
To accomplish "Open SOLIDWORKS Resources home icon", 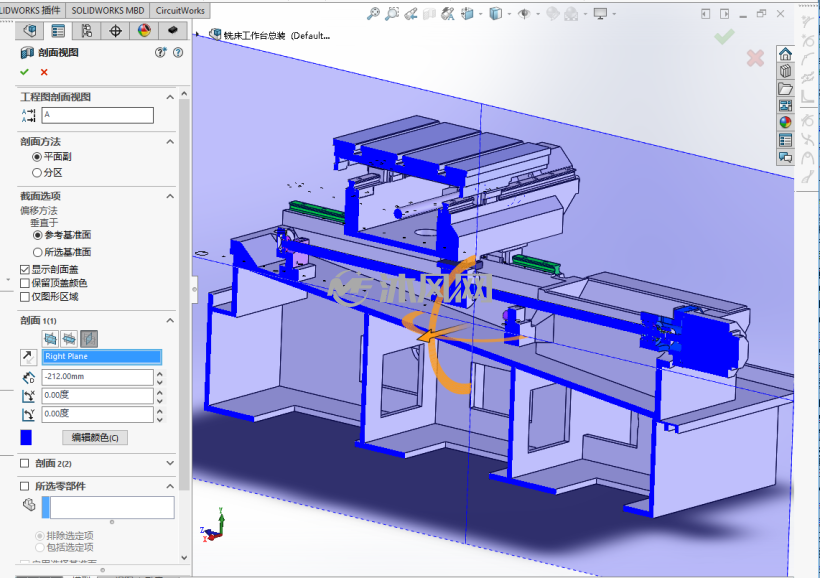I will [785, 54].
